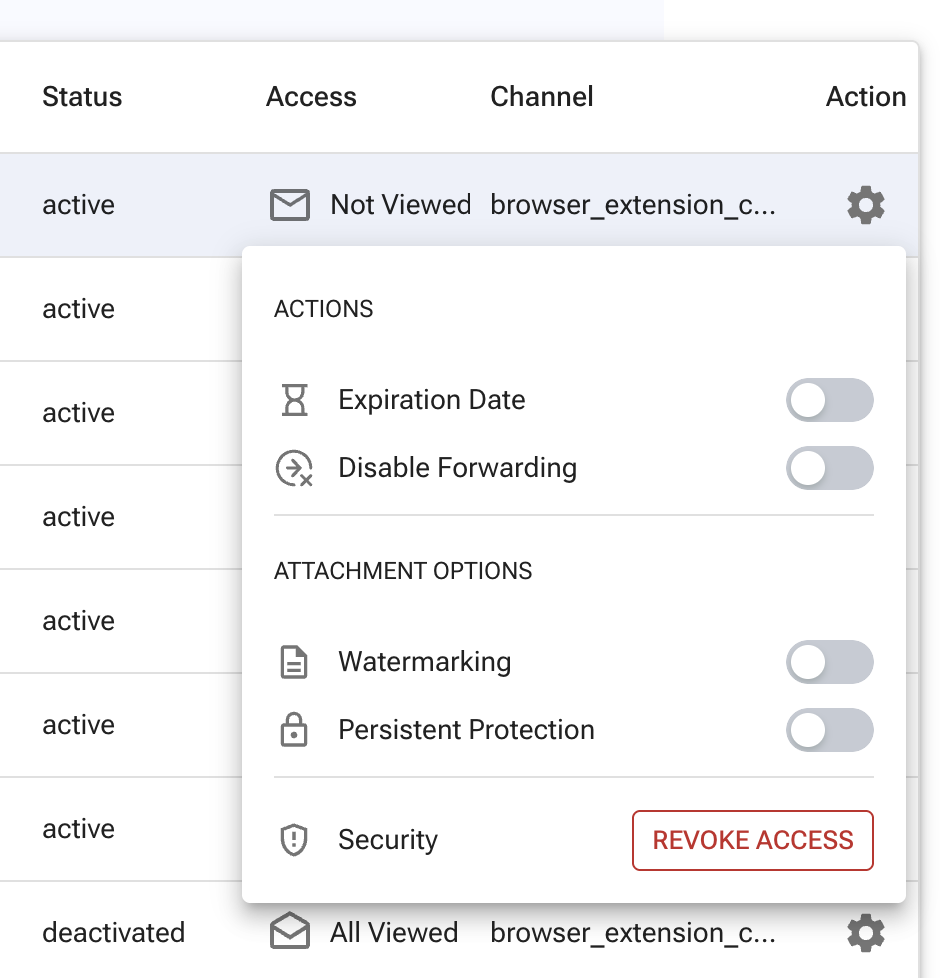Click the Watermarking document icon
Viewport: 940px width, 978px height.
point(294,662)
